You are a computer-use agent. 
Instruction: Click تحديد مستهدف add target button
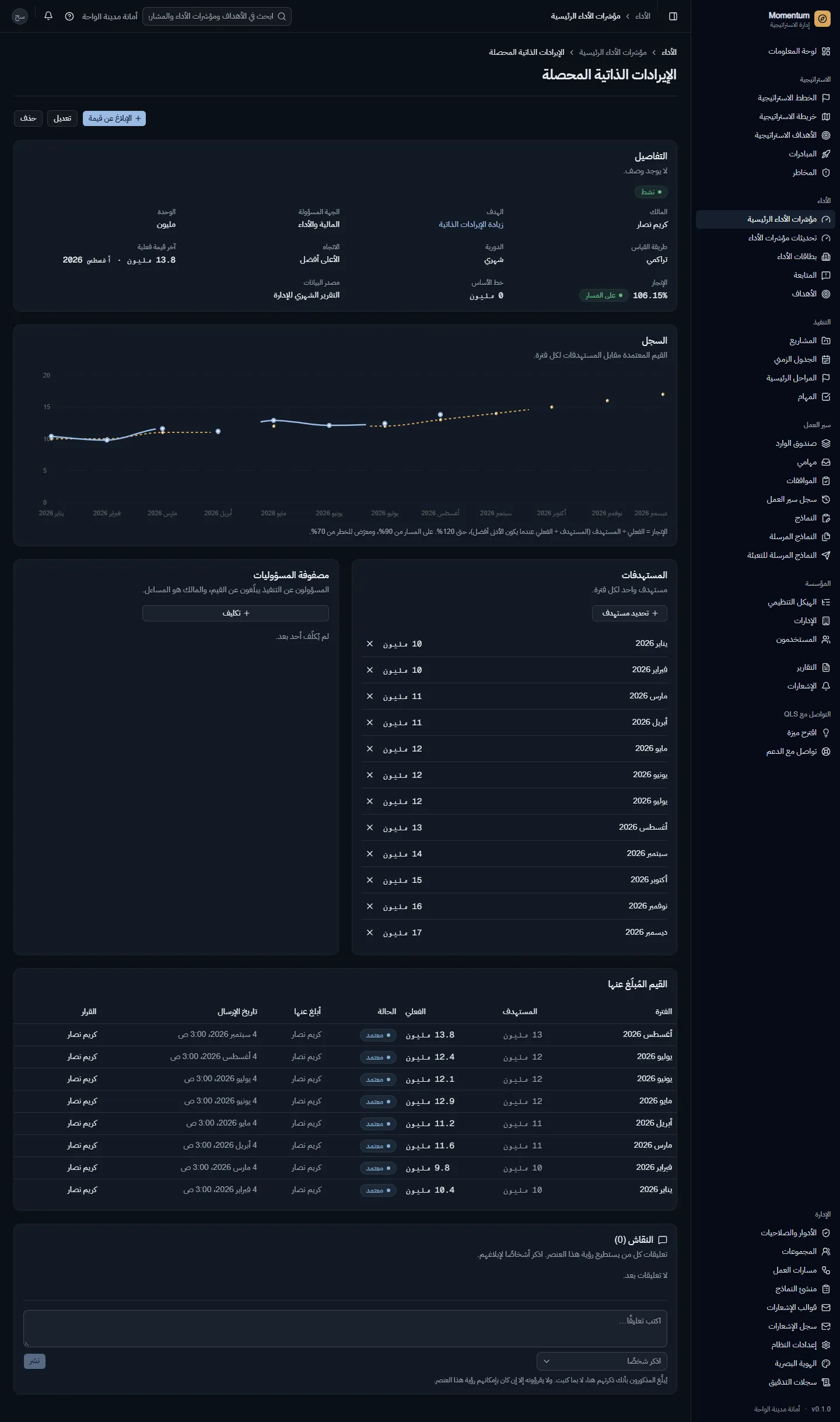pos(629,613)
